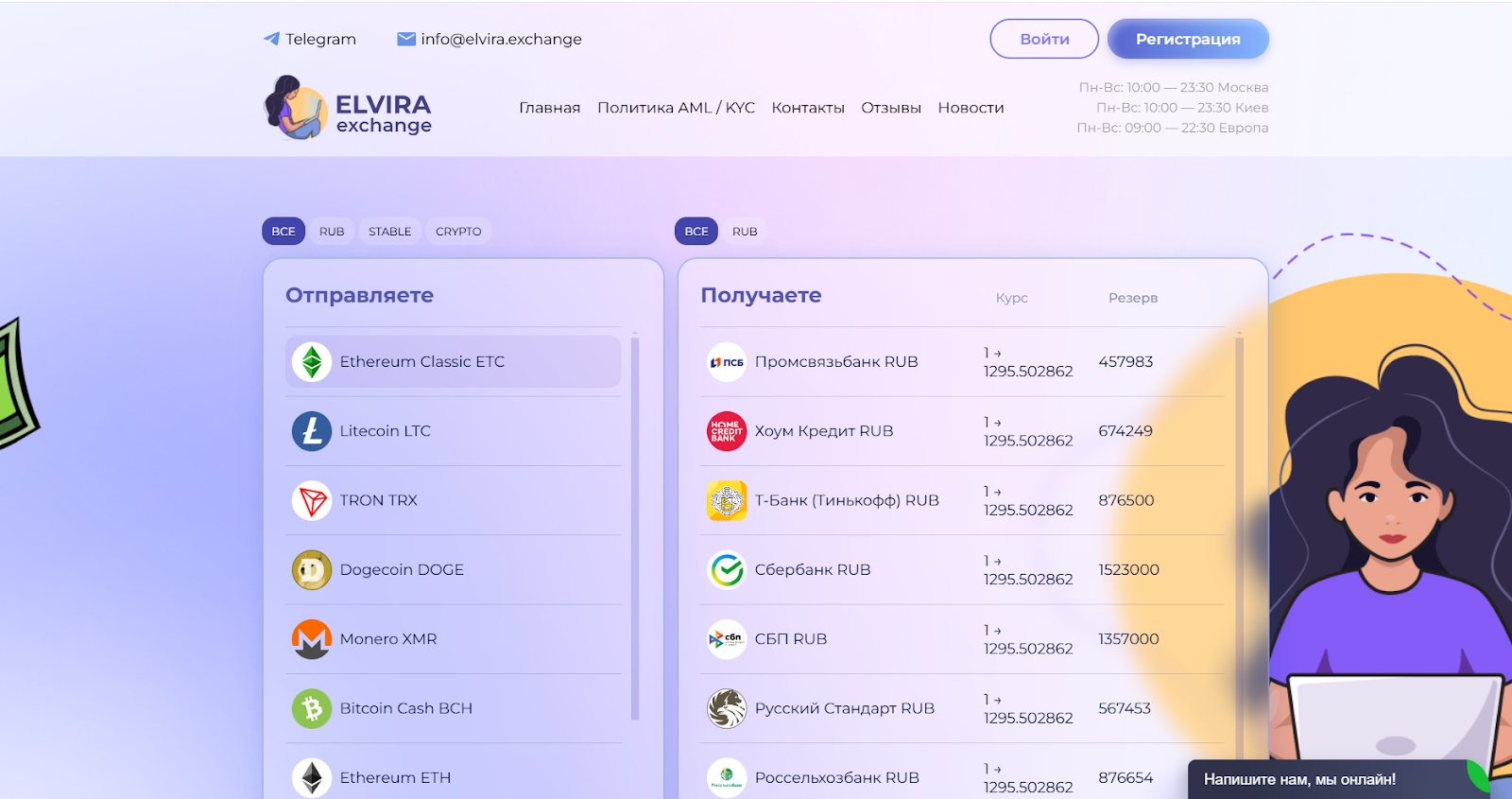This screenshot has width=1512, height=799.
Task: Select the Ethereum ETH coin icon
Action: 312,778
